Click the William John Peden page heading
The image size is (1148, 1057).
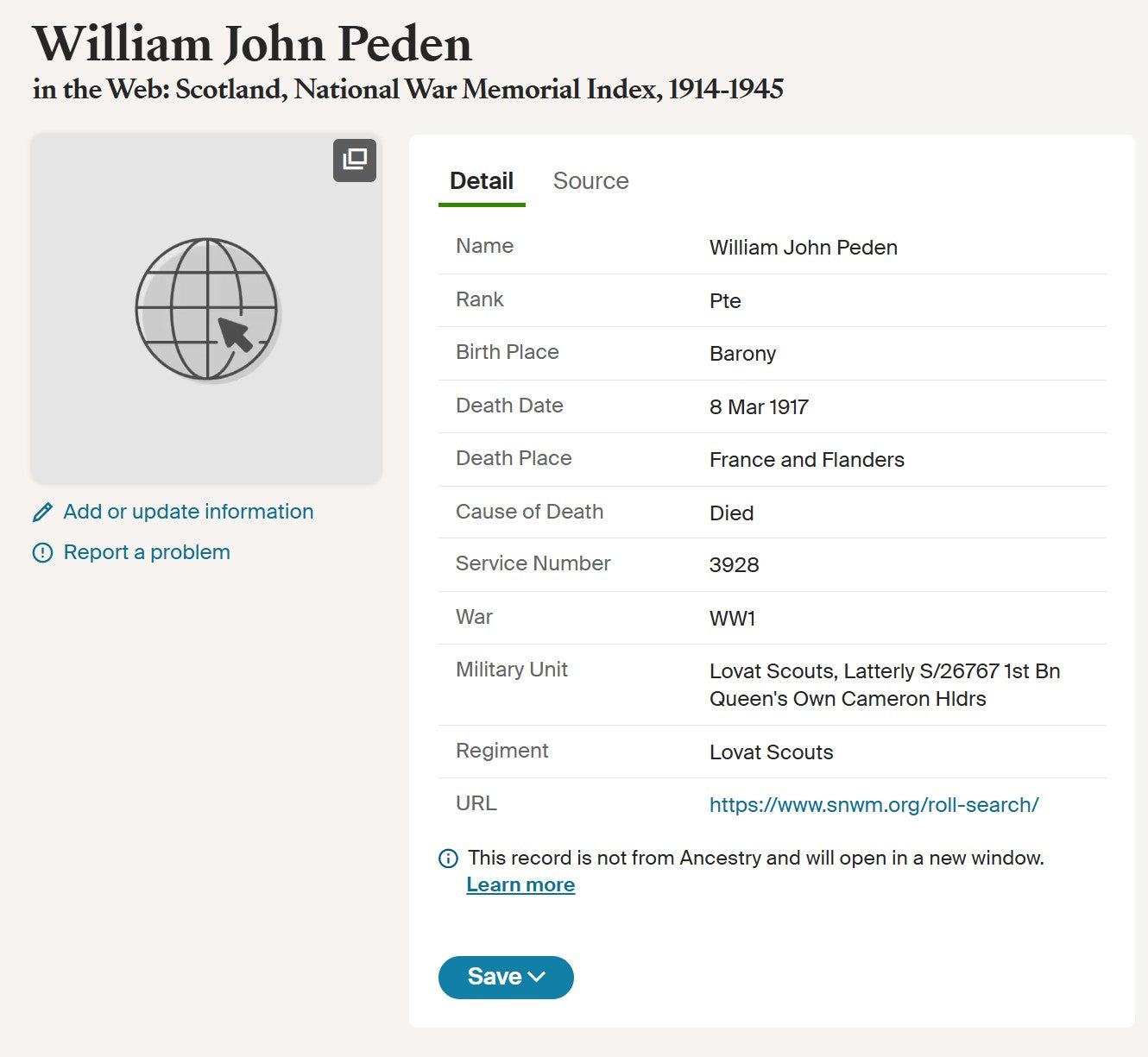[x=252, y=44]
